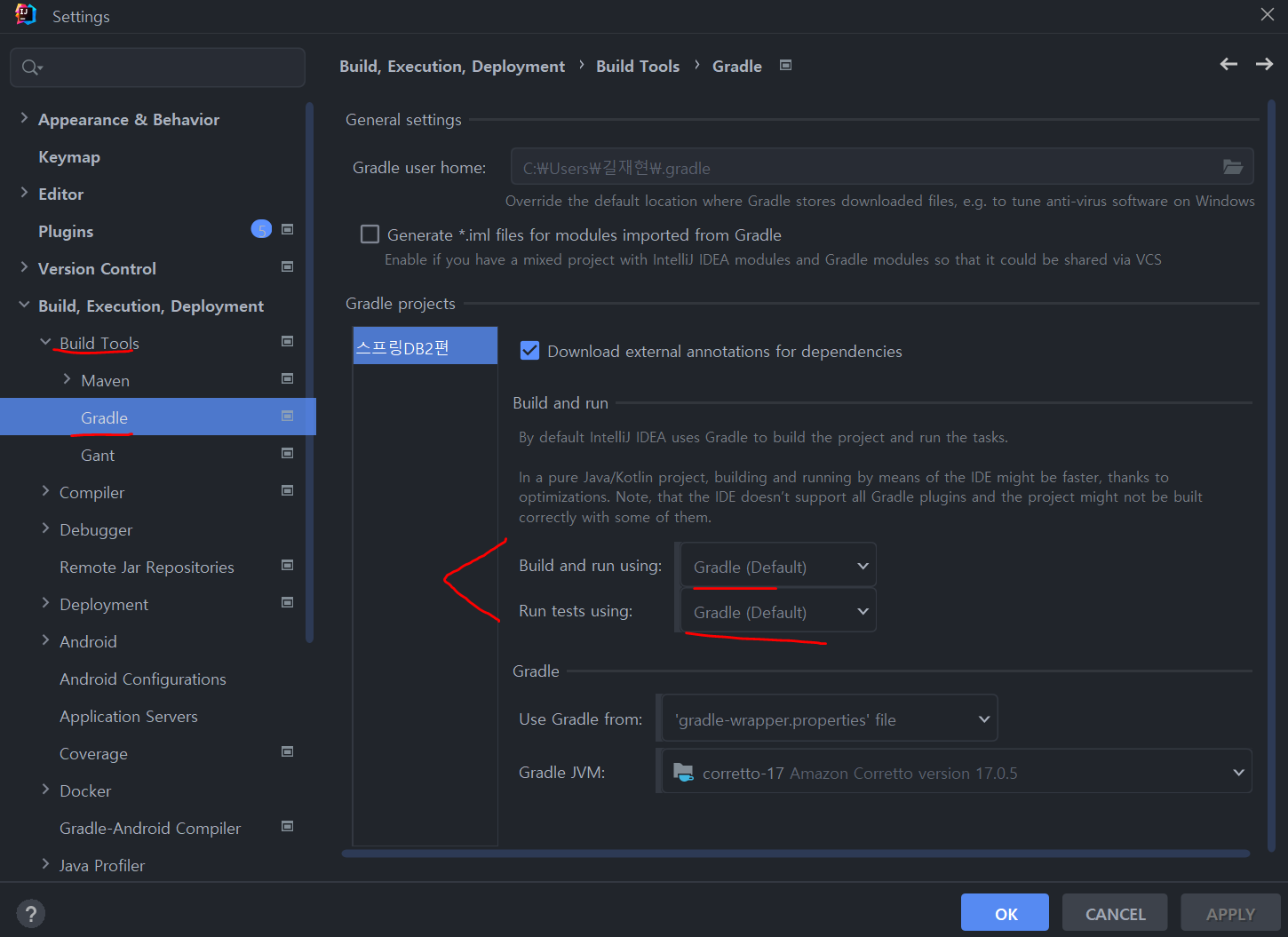Collapse the Build Tools node
Viewport: 1288px width, 937px height.
point(45,342)
